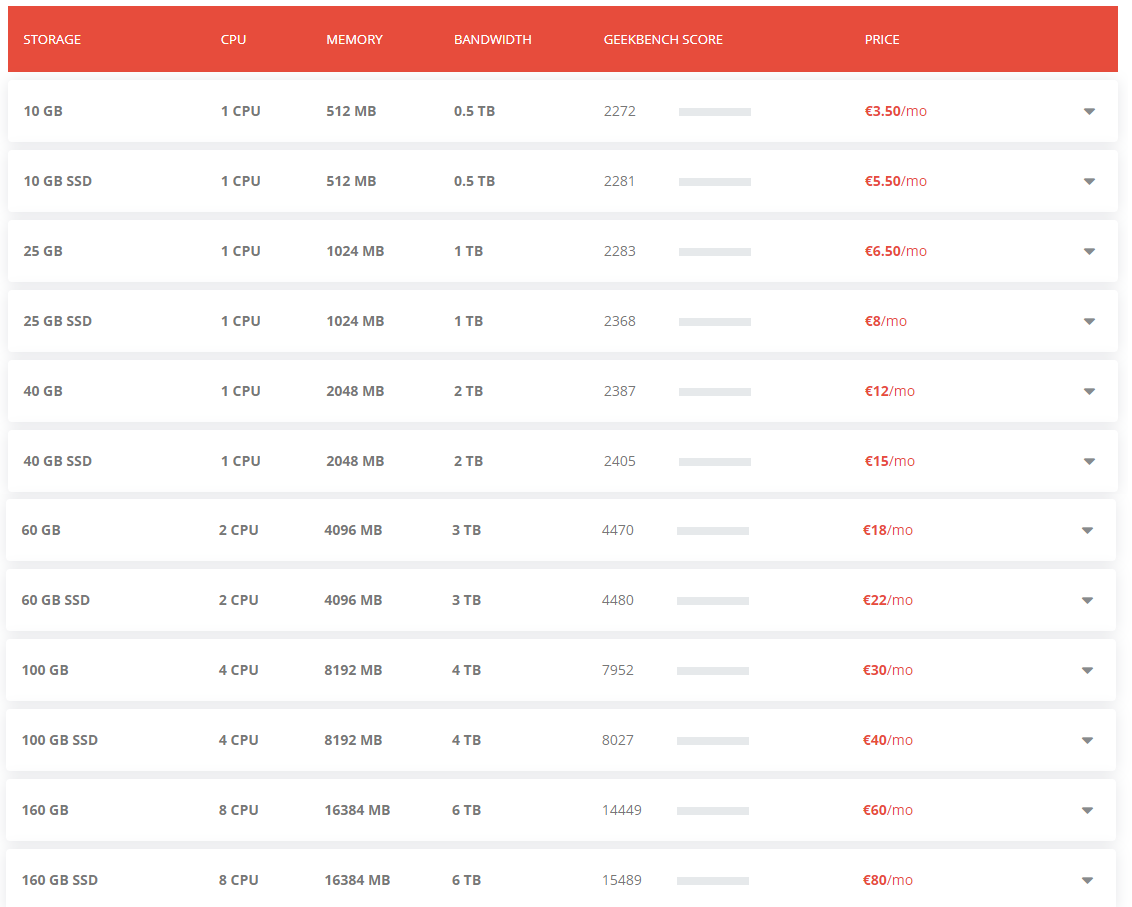Show details for the €30/mo plan arrow
The height and width of the screenshot is (907, 1132).
tap(1087, 670)
